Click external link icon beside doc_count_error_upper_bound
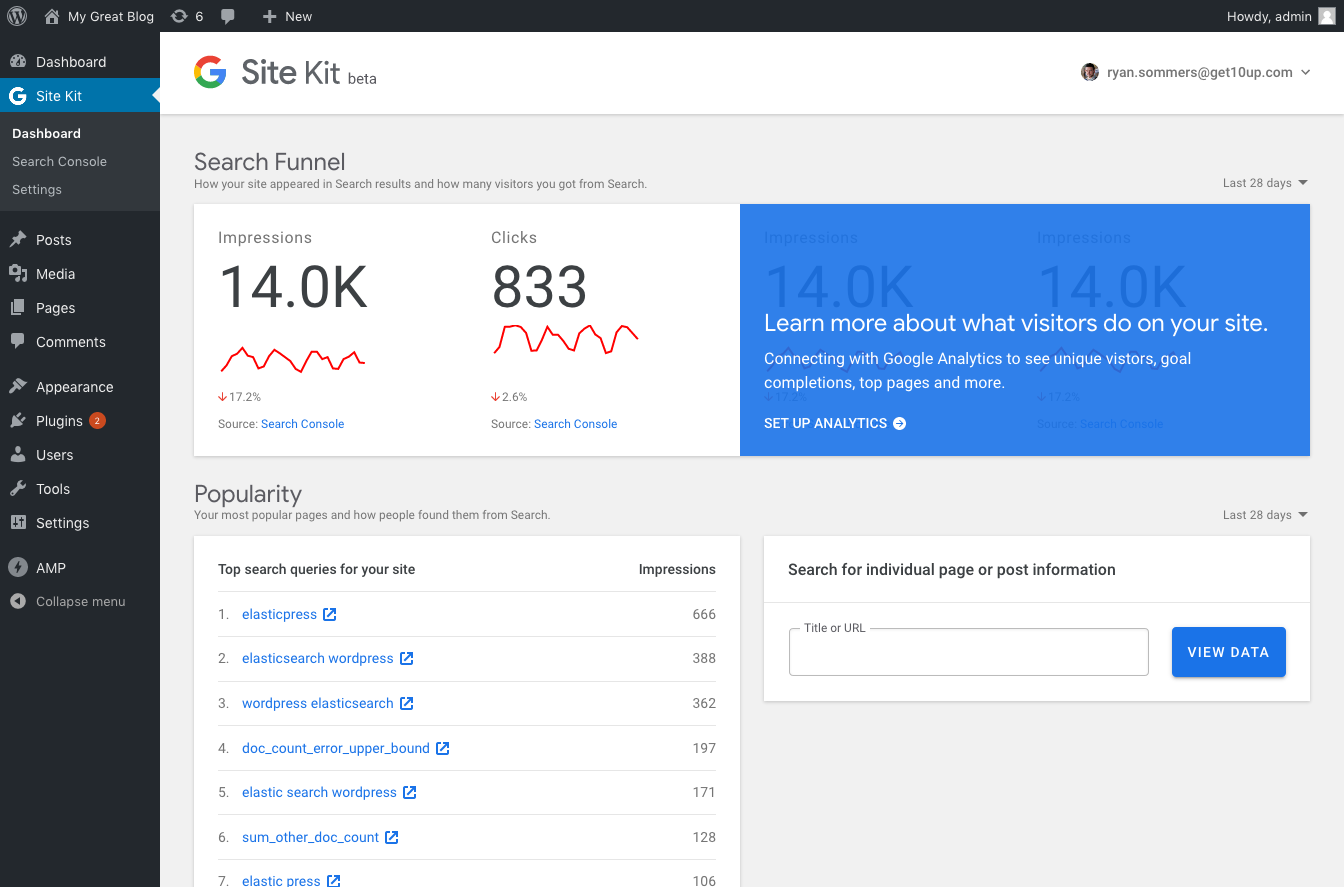 tap(442, 749)
